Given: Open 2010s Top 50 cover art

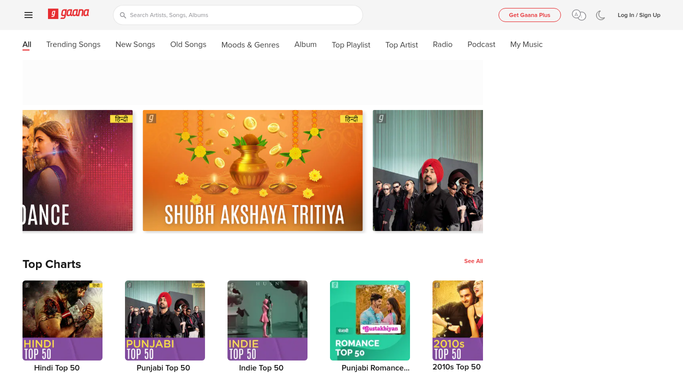Looking at the screenshot, I should [x=457, y=320].
